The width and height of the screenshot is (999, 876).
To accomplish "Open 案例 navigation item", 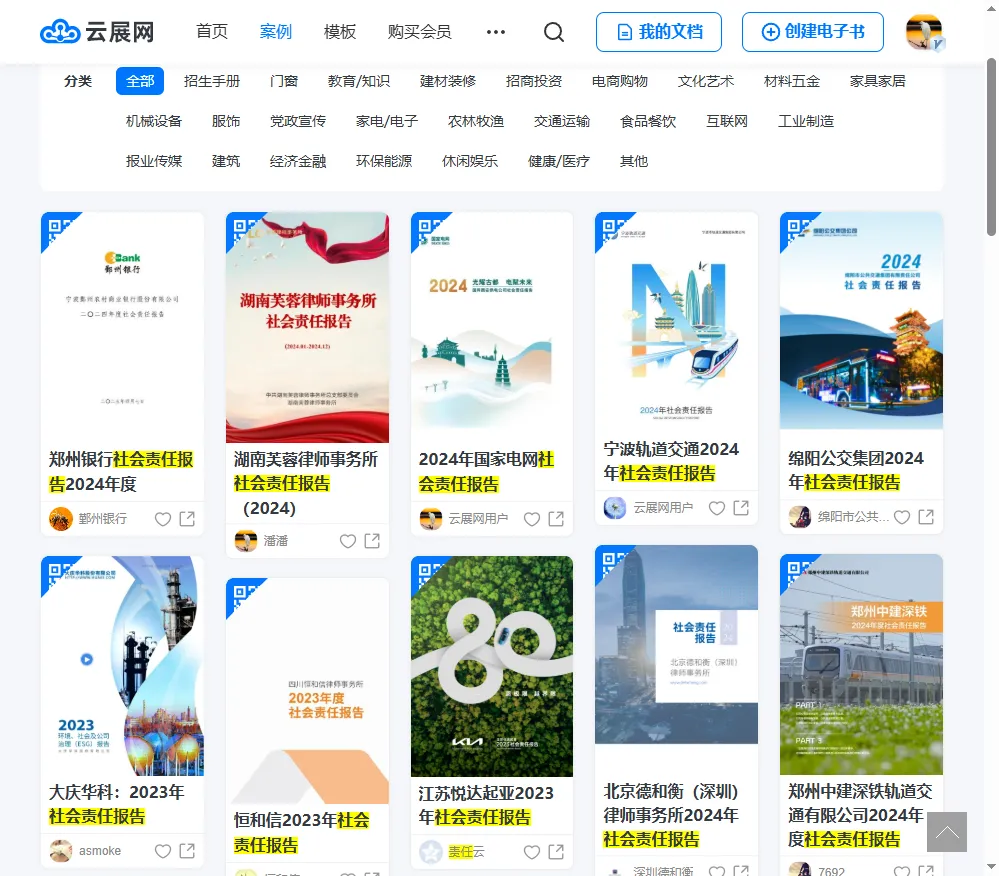I will coord(275,32).
